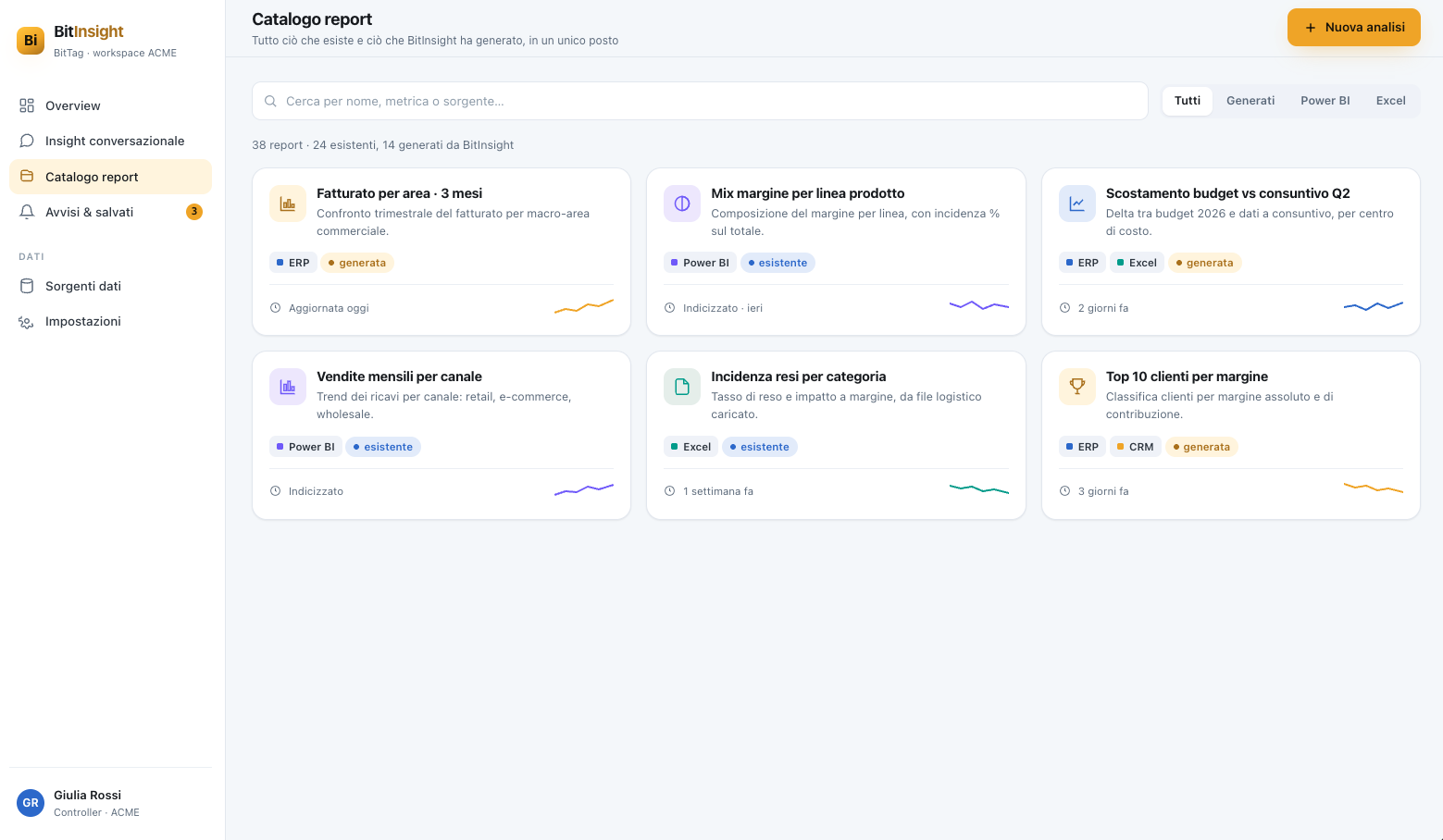Go to Insight conversazionale

pyautogui.click(x=110, y=141)
